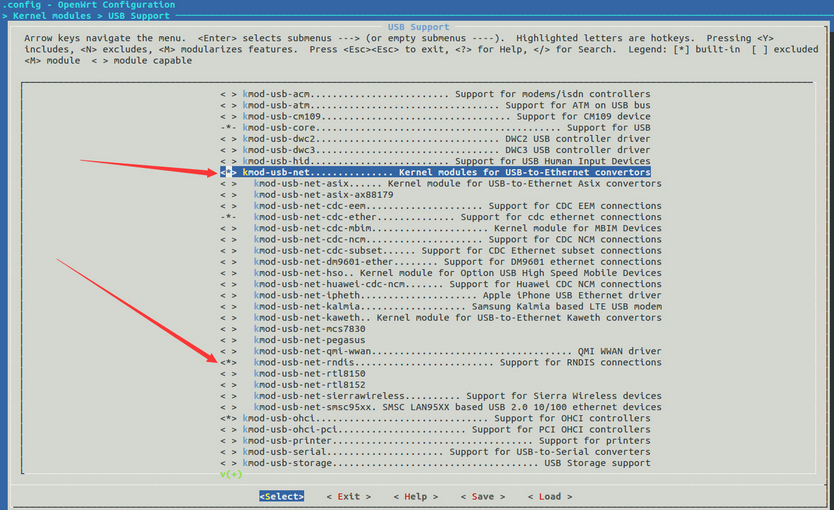Select the kmod-usb-ohci-pci row
Viewport: 834px width, 510px height.
[x=435, y=429]
